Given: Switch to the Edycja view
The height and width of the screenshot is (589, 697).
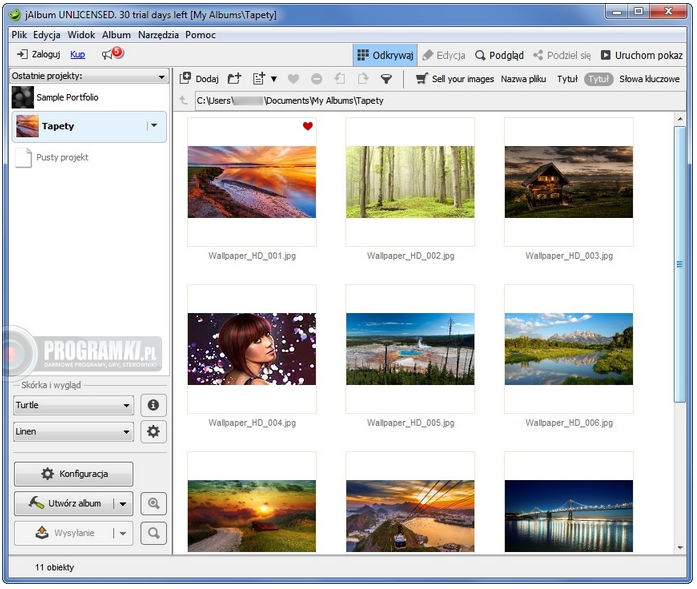Looking at the screenshot, I should point(444,55).
